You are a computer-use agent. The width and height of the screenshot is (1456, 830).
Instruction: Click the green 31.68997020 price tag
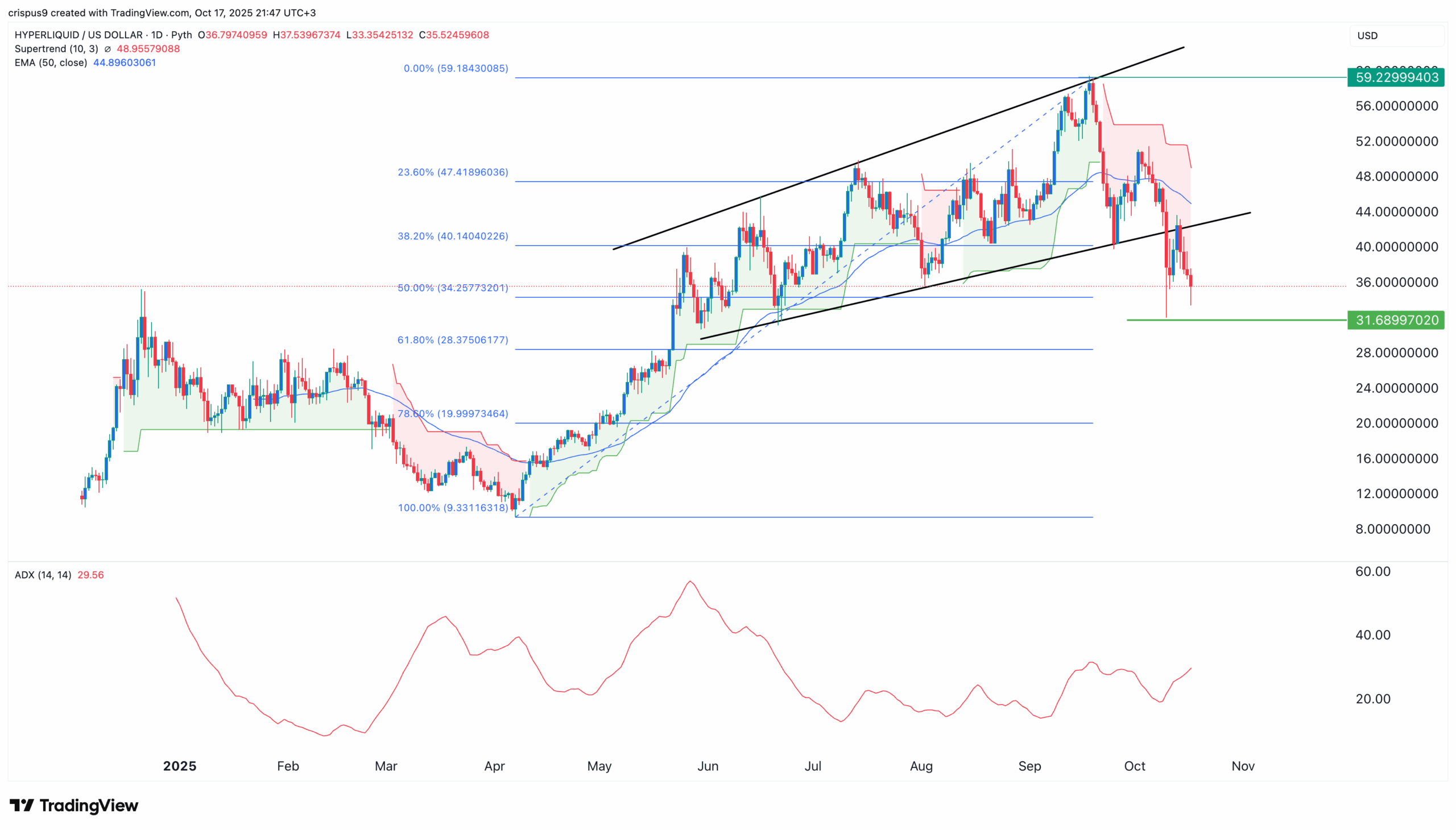1395,321
